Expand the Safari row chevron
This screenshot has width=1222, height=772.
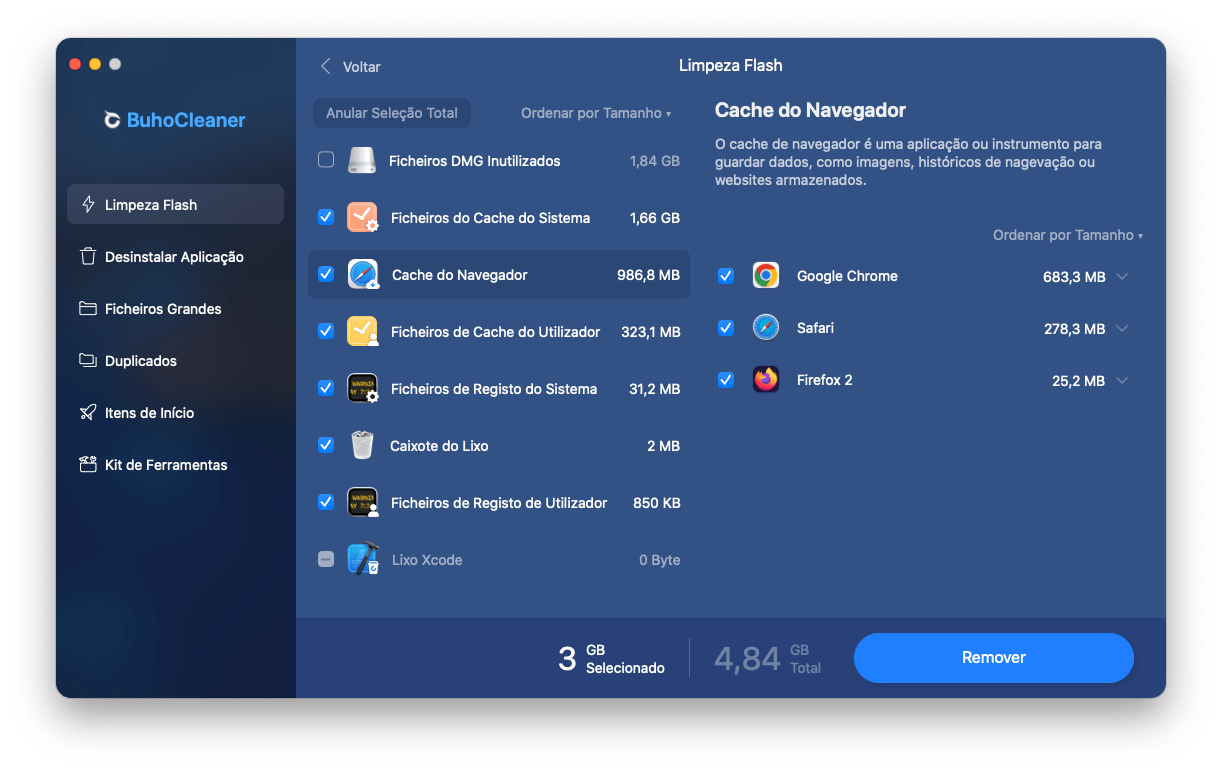pyautogui.click(x=1122, y=328)
